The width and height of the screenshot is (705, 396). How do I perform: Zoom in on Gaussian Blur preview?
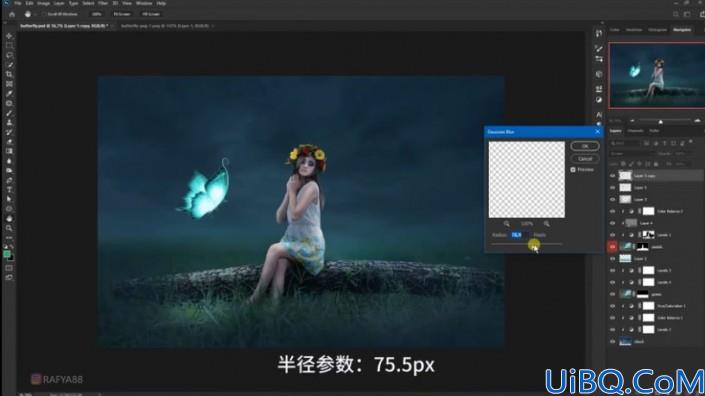[547, 223]
